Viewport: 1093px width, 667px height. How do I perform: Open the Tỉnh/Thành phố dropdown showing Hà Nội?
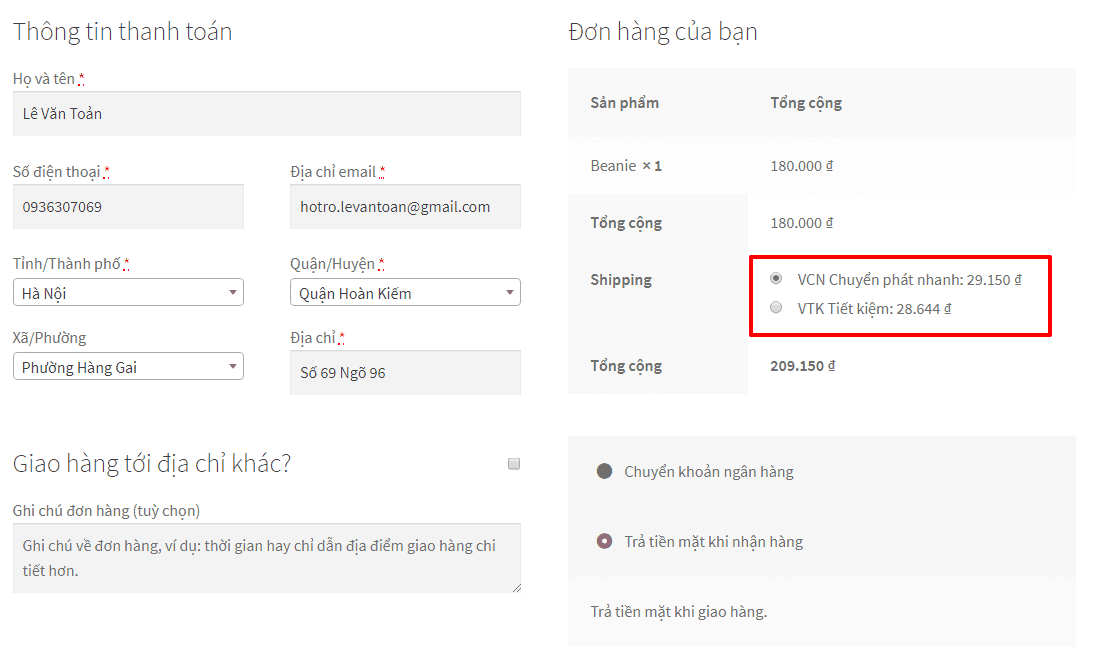[x=128, y=293]
